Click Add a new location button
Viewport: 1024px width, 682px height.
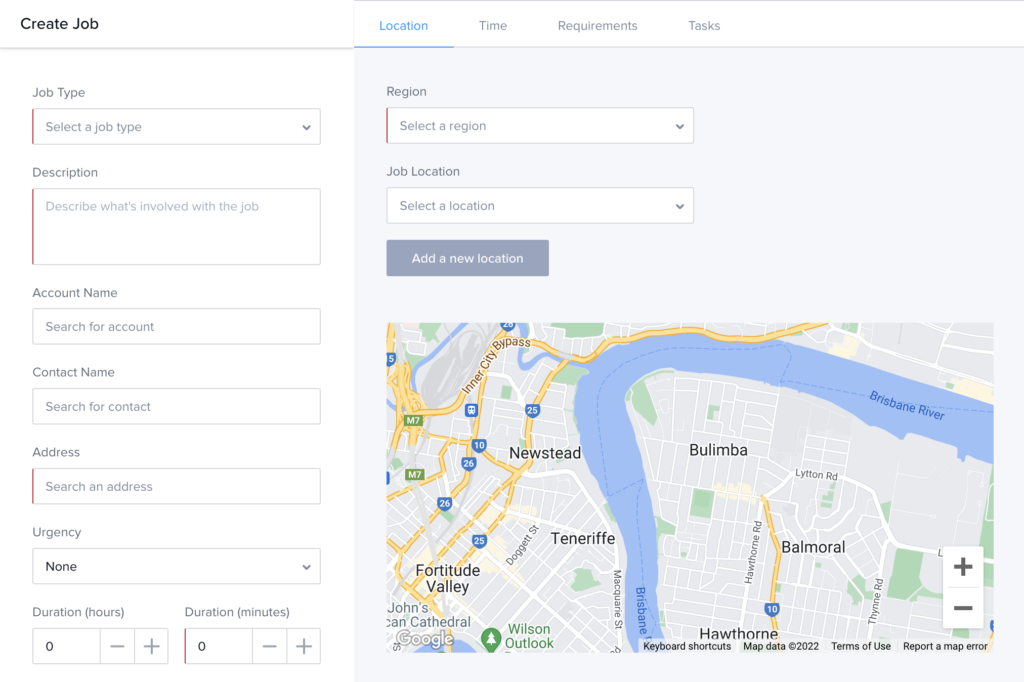click(x=467, y=258)
